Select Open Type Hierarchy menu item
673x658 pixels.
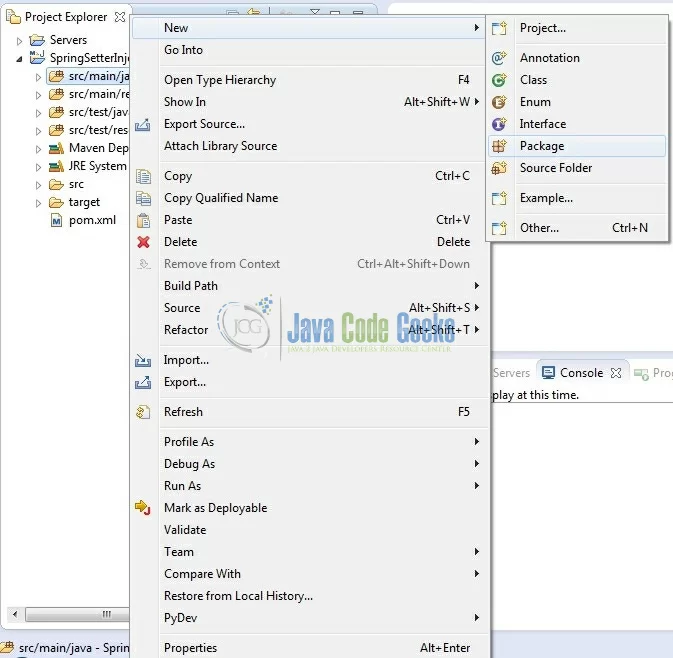click(x=309, y=80)
